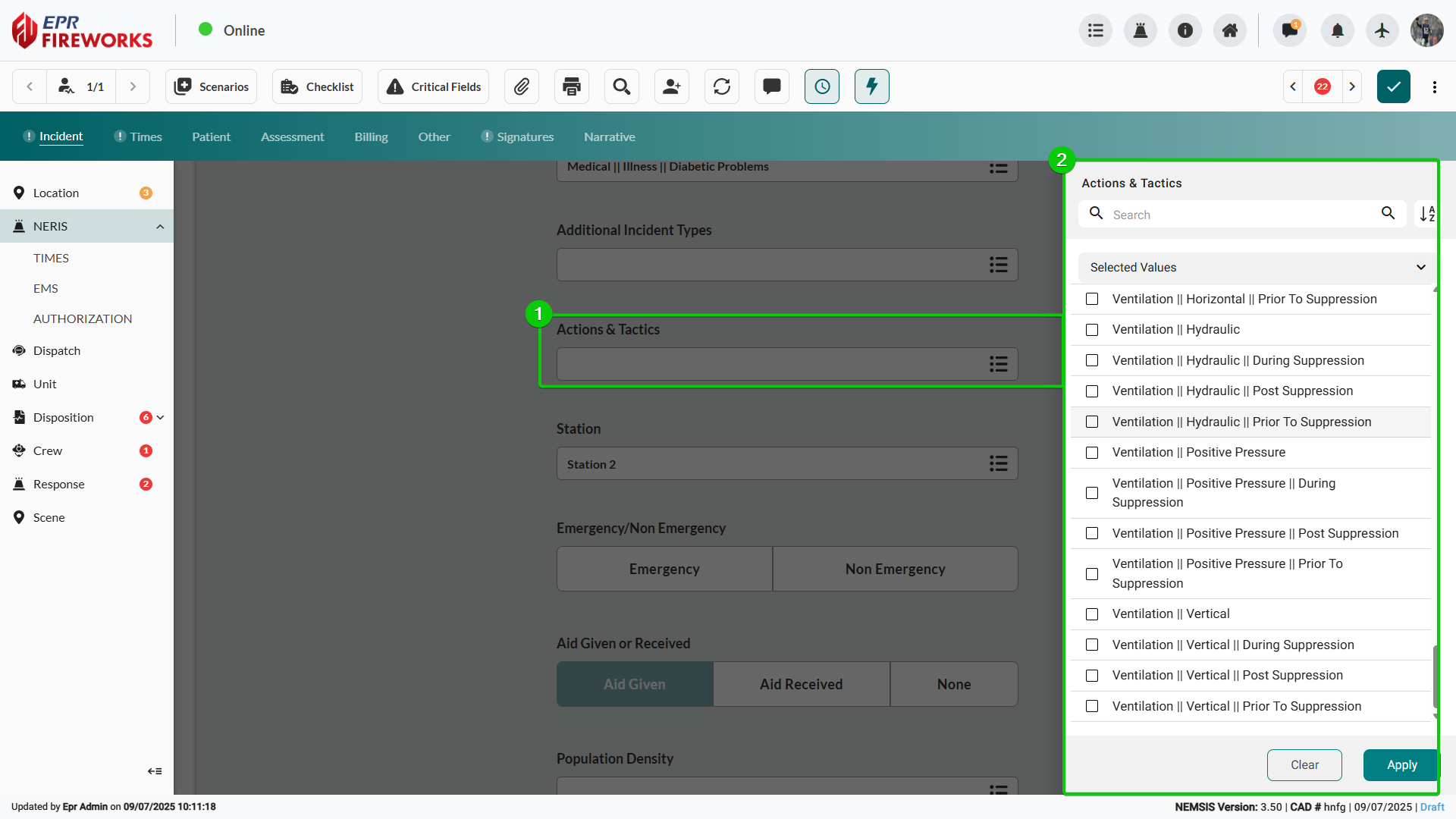
Task: Open the notifications bell icon
Action: click(1337, 30)
